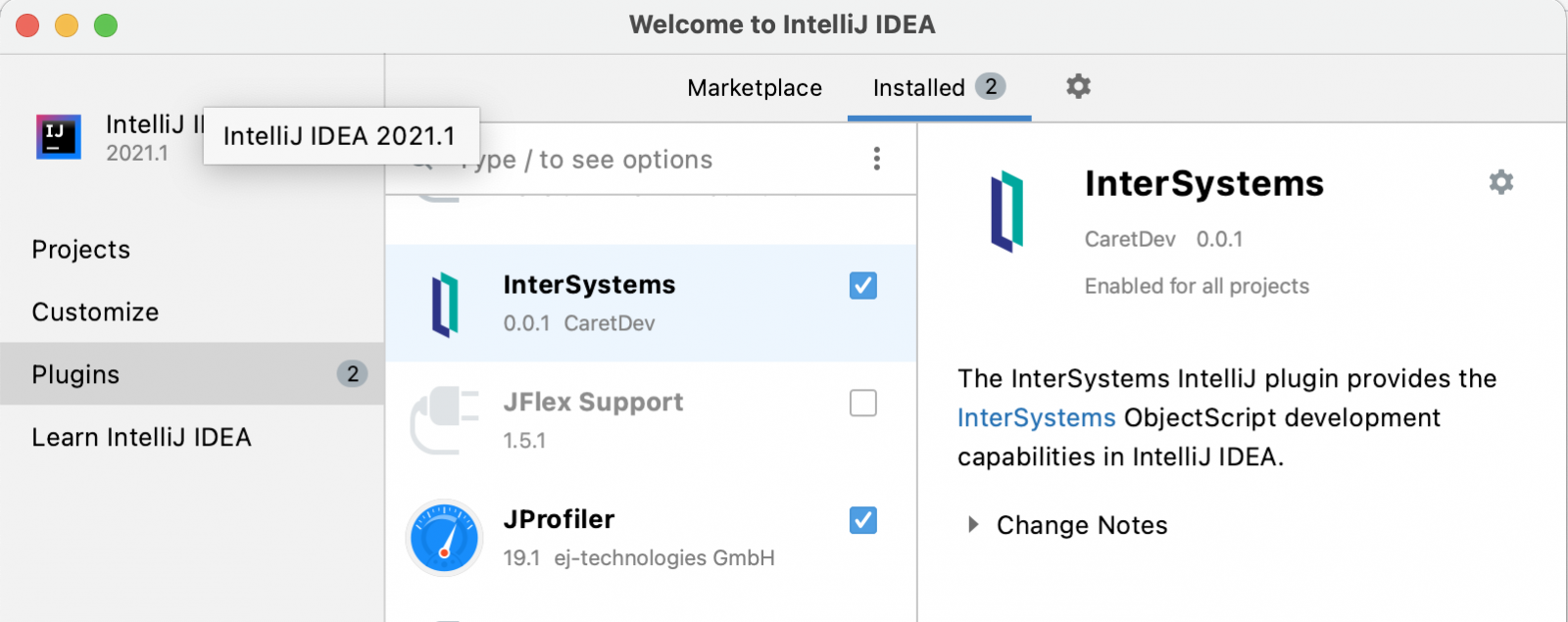Screen dimensions: 1568x622
Task: Click the large InterSystems logo in details
Action: pos(1006,212)
